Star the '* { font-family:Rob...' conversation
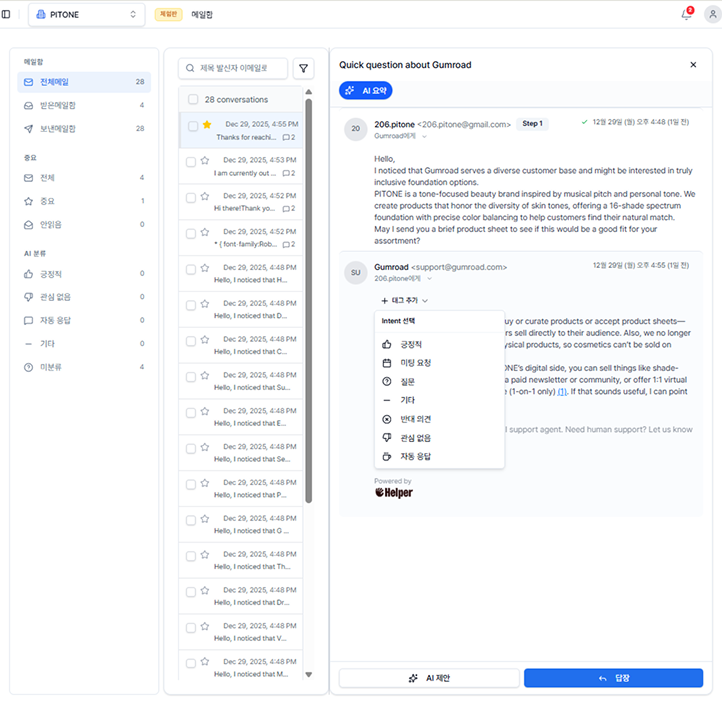The image size is (722, 716). [205, 232]
